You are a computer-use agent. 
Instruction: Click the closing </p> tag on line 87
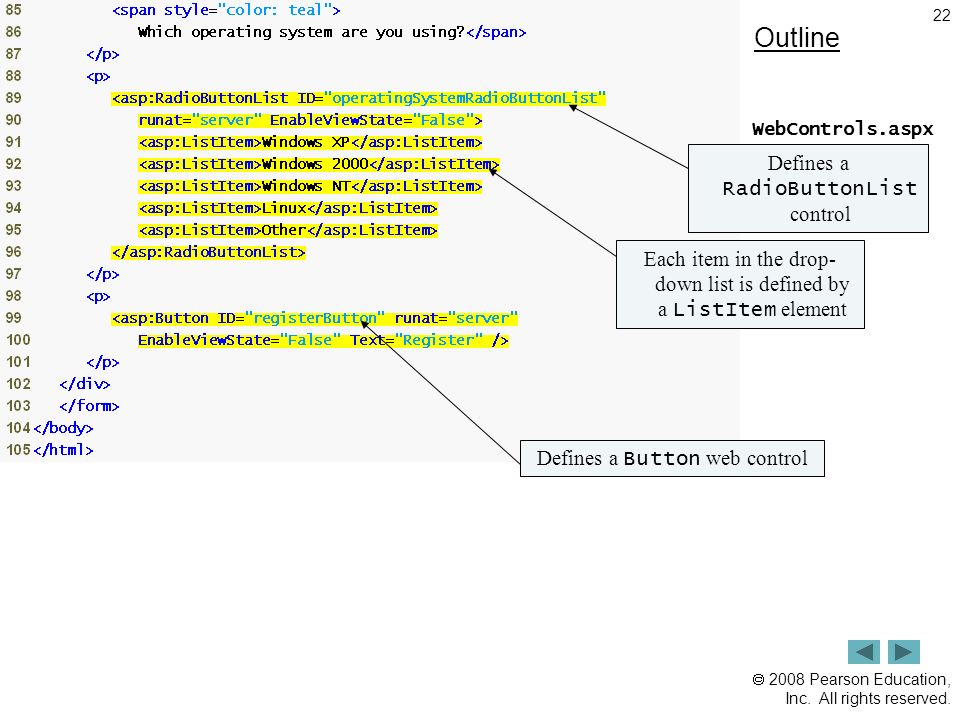(103, 54)
